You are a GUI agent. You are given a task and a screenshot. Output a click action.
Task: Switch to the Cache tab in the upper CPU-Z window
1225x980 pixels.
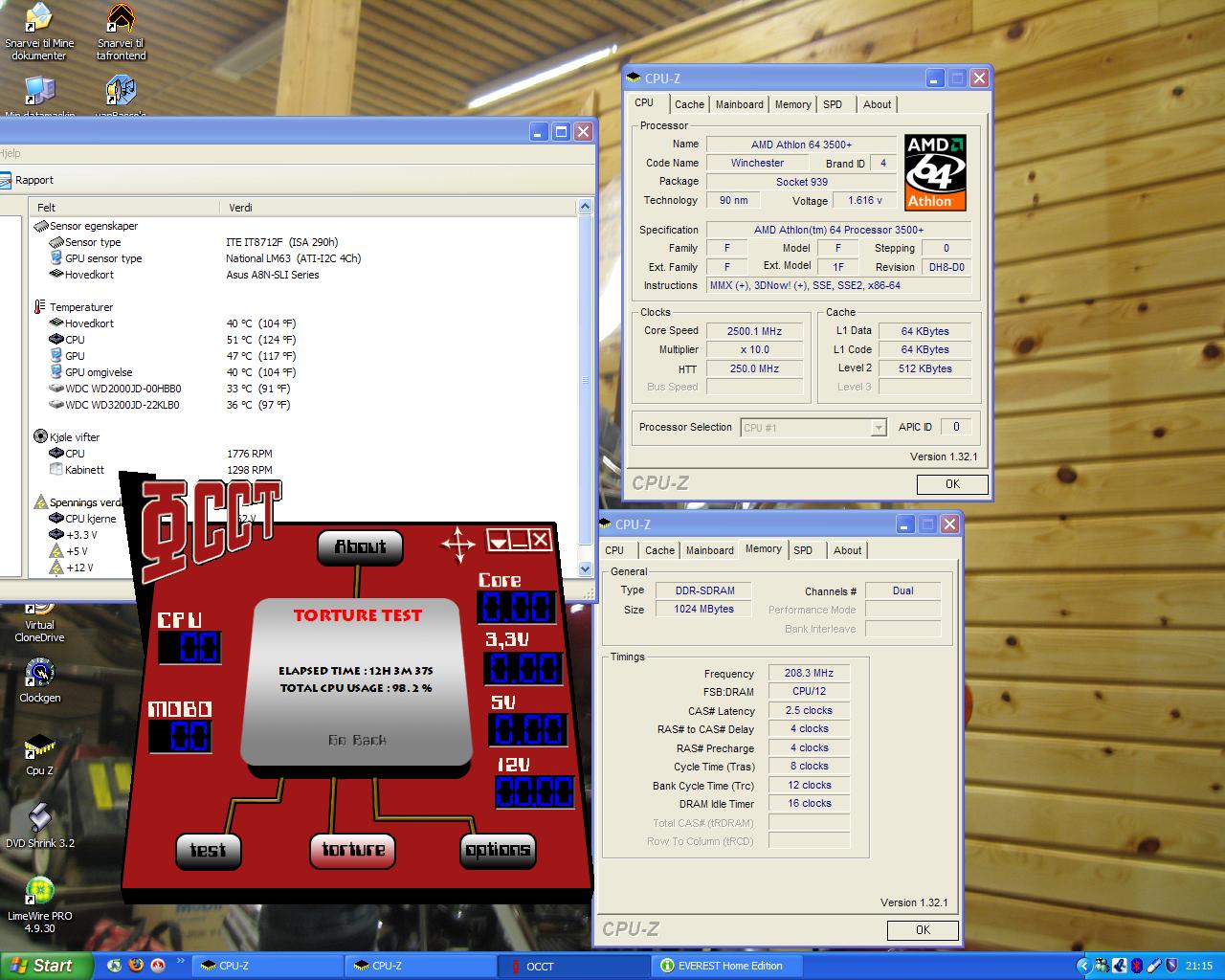click(689, 104)
